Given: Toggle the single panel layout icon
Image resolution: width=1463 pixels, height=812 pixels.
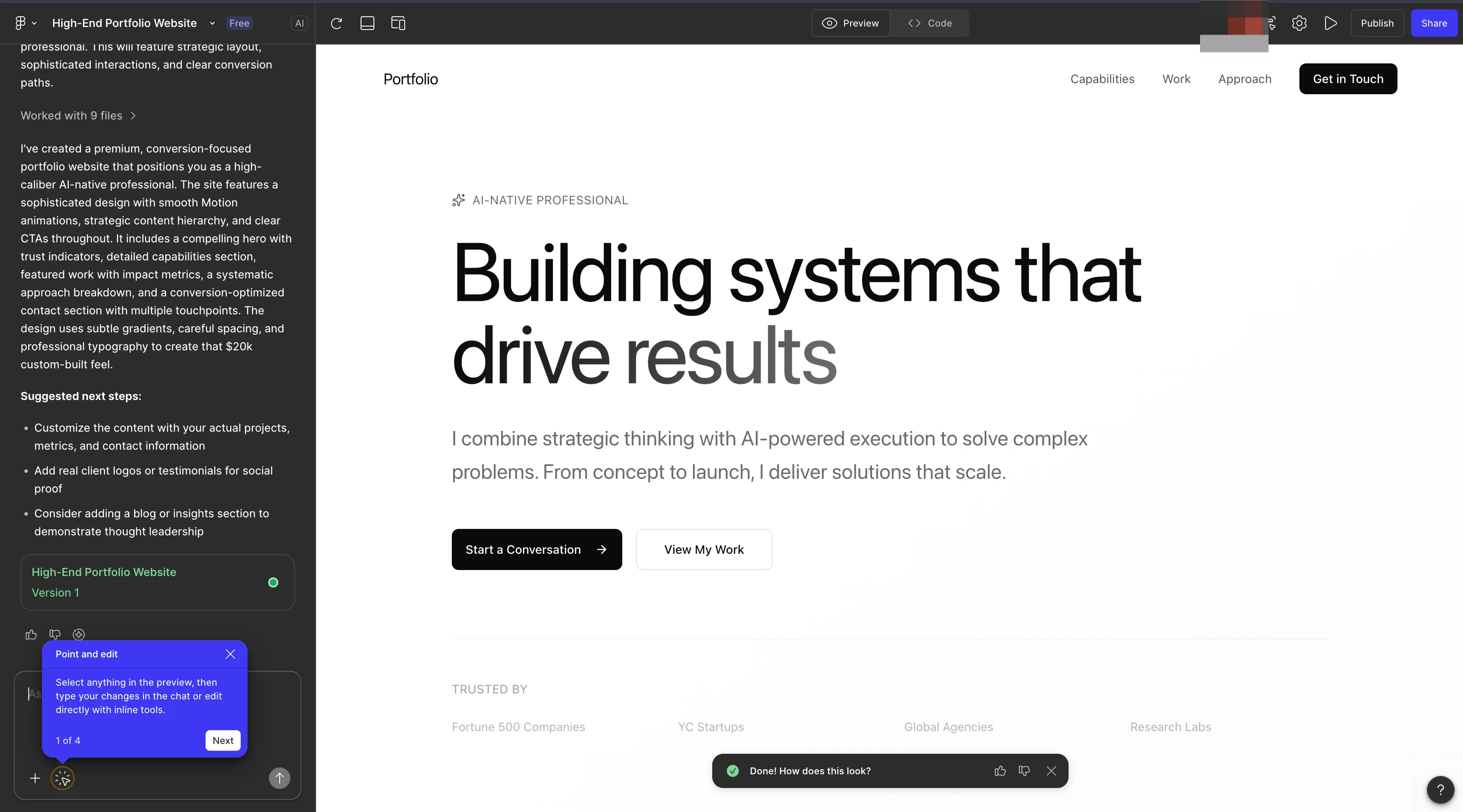Looking at the screenshot, I should [x=367, y=23].
